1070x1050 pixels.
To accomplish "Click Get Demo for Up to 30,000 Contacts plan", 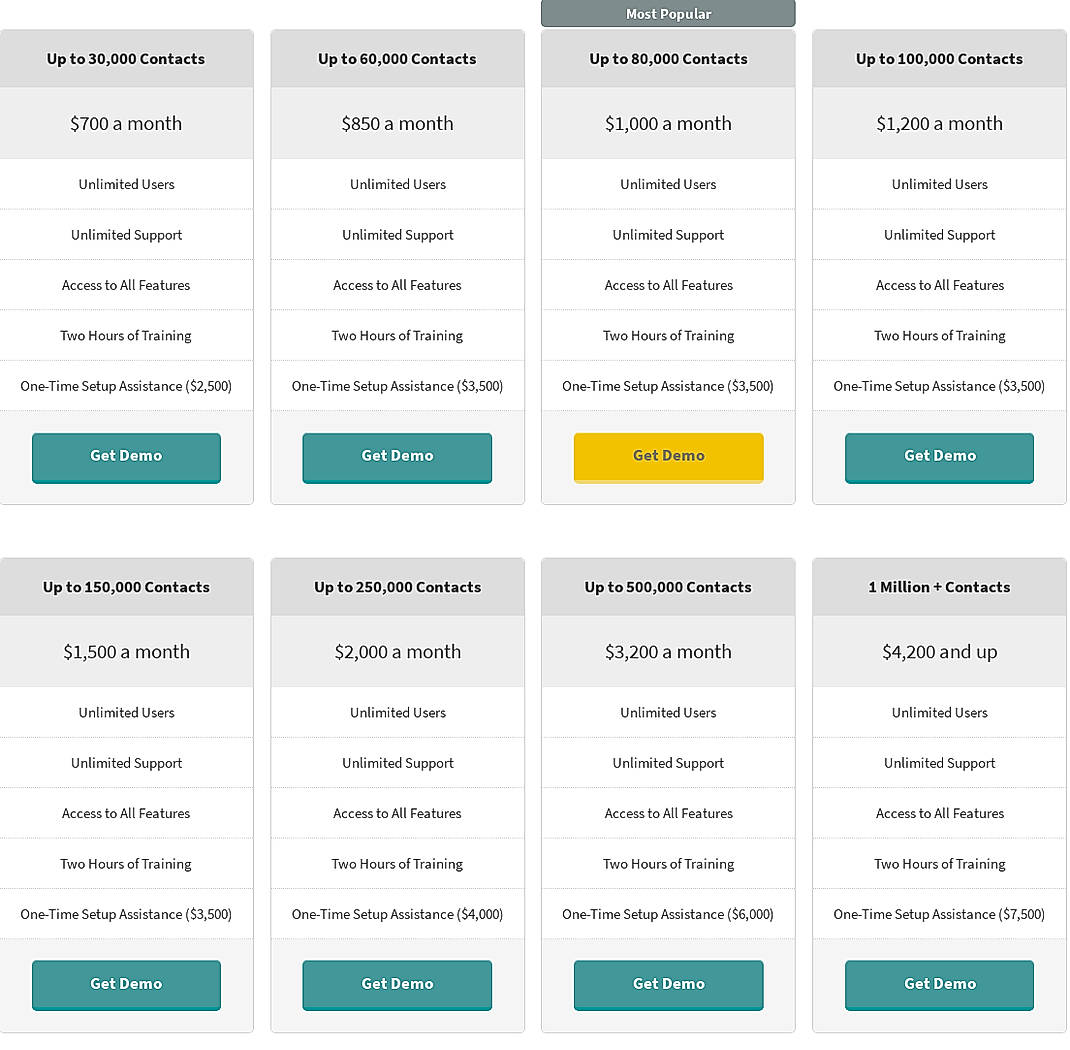I will tap(126, 456).
